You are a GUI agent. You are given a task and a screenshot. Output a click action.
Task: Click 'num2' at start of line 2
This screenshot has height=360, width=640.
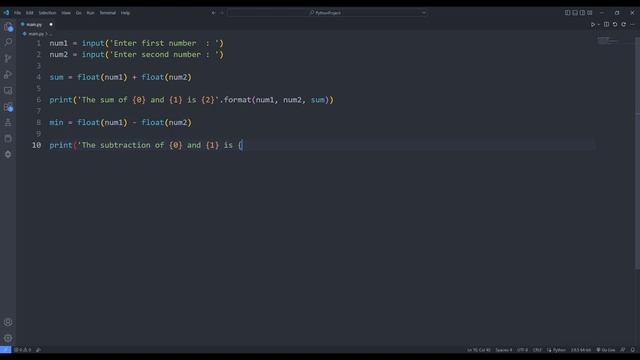[x=58, y=55]
